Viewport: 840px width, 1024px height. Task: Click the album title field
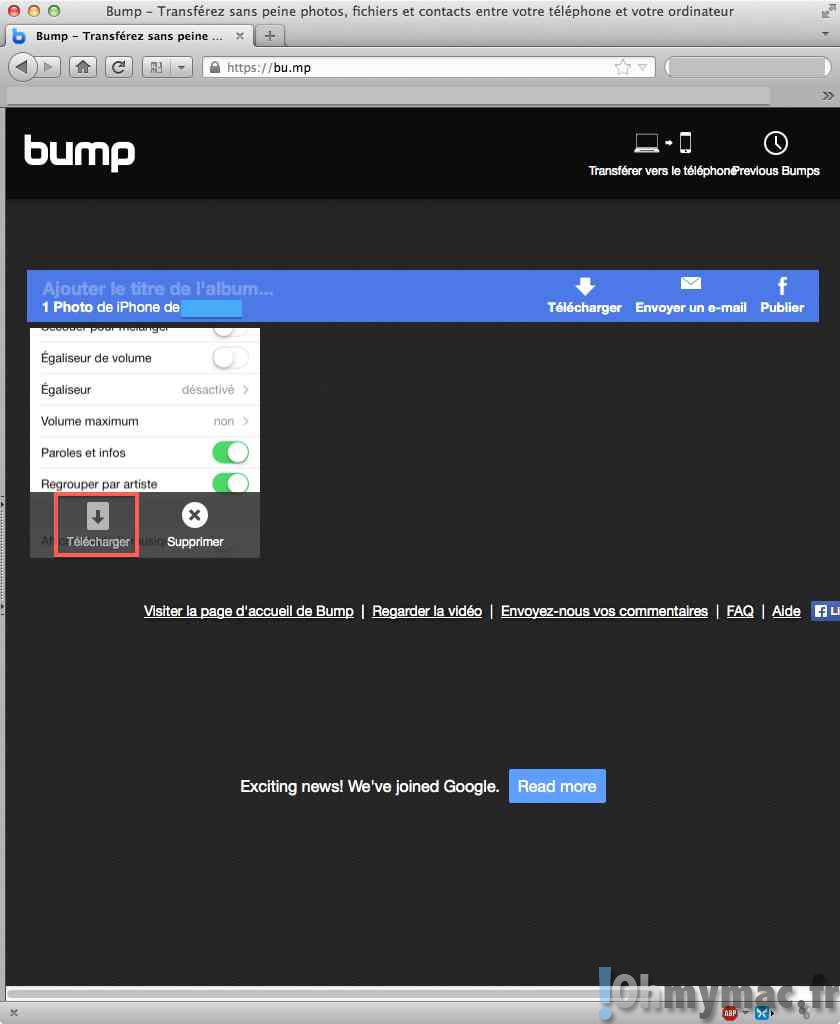coord(157,289)
